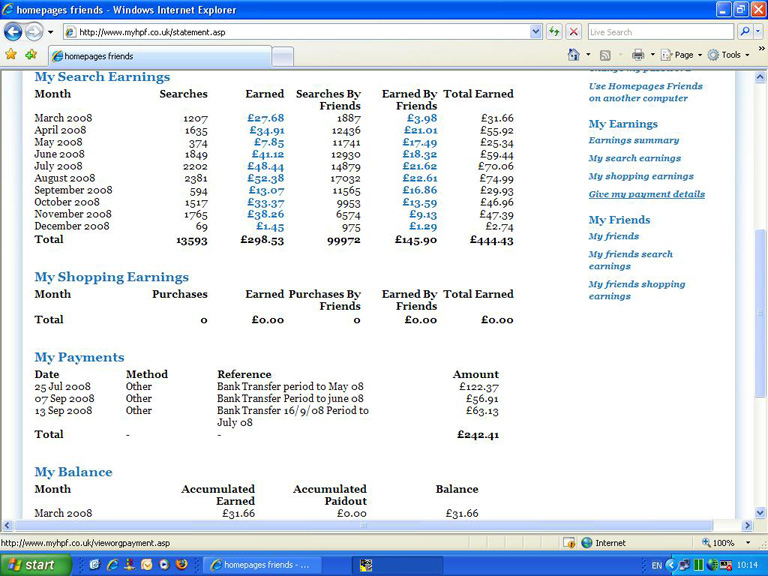768x576 pixels.
Task: Print page using the printer icon
Action: coord(638,55)
